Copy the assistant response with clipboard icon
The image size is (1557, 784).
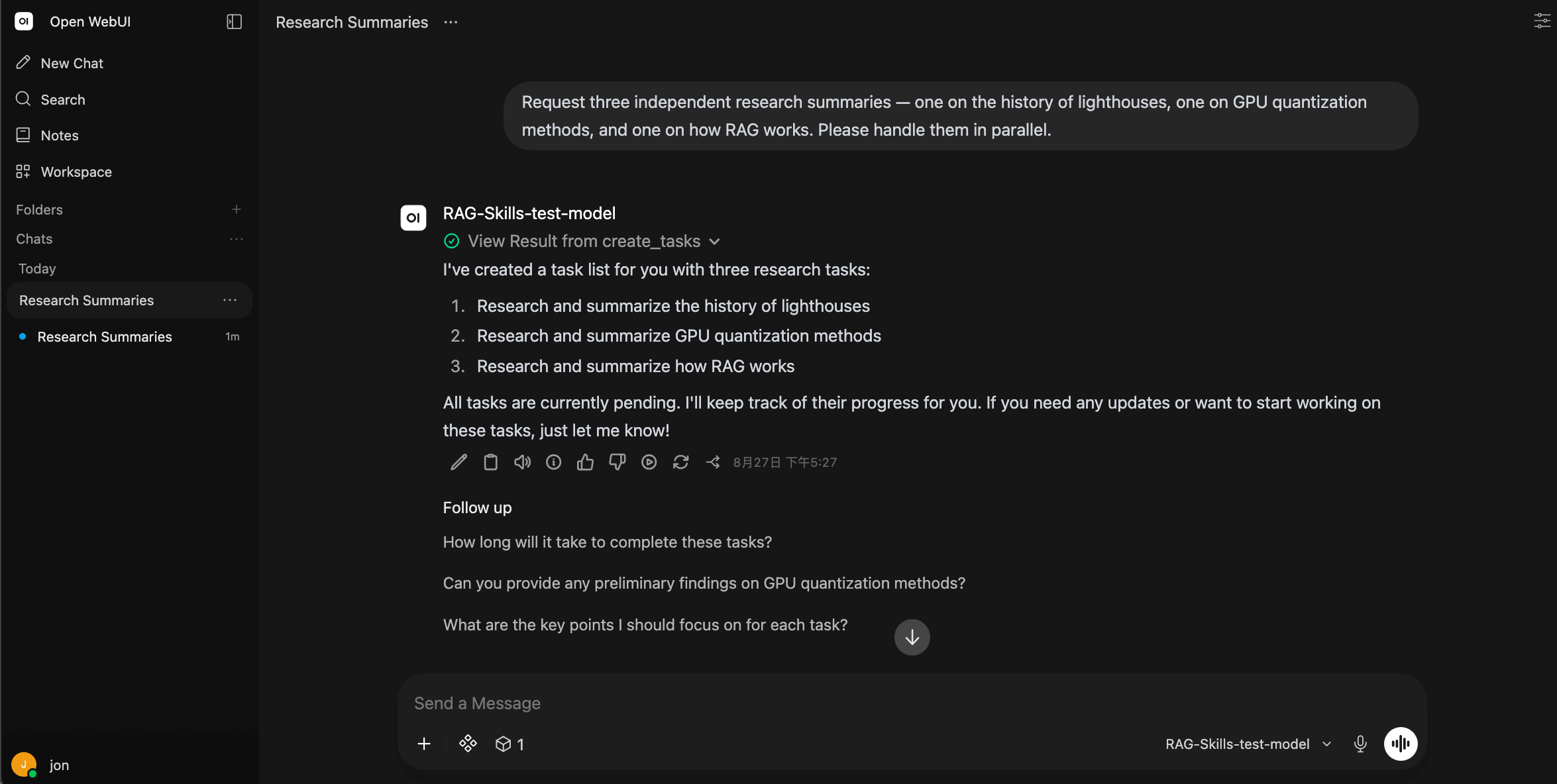490,462
